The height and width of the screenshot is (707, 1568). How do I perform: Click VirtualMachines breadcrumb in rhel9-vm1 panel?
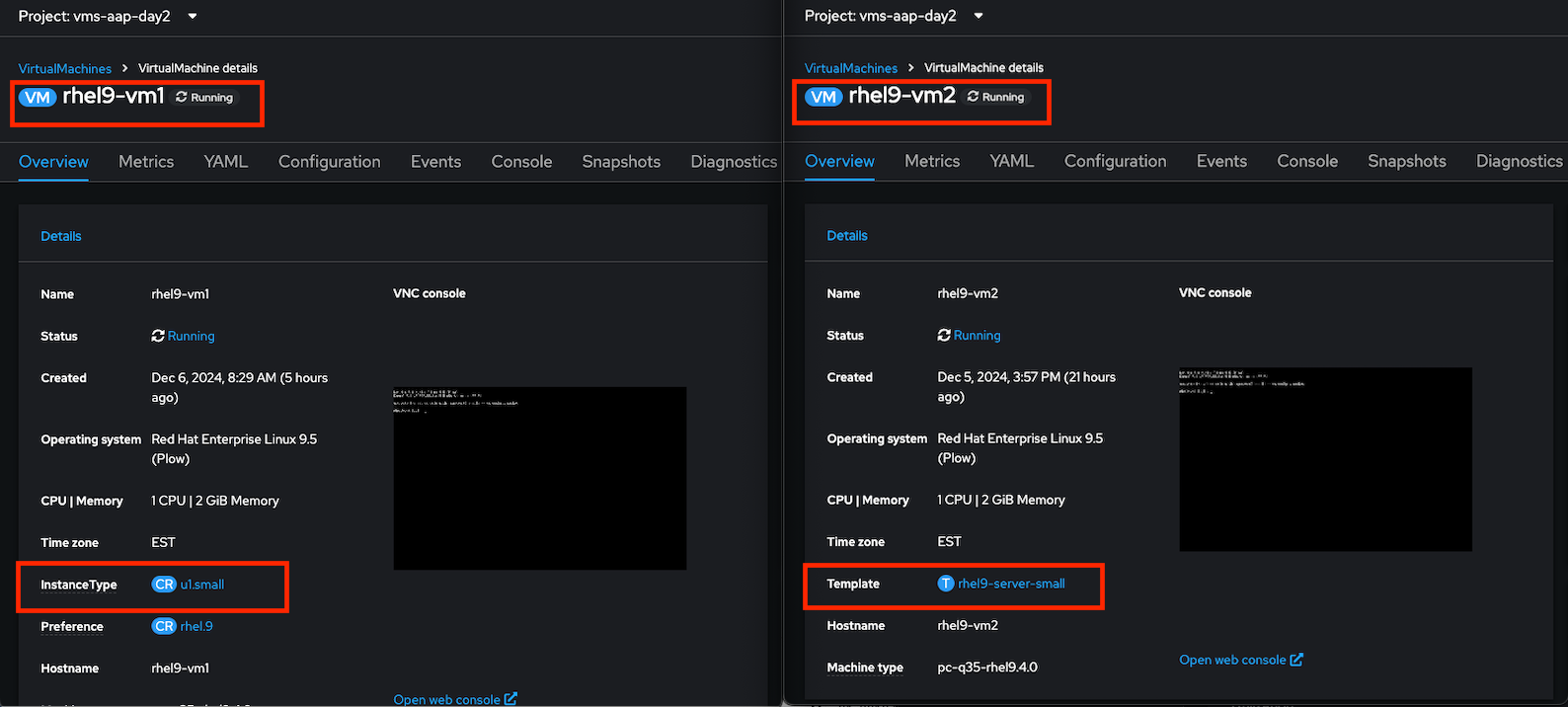click(x=65, y=68)
